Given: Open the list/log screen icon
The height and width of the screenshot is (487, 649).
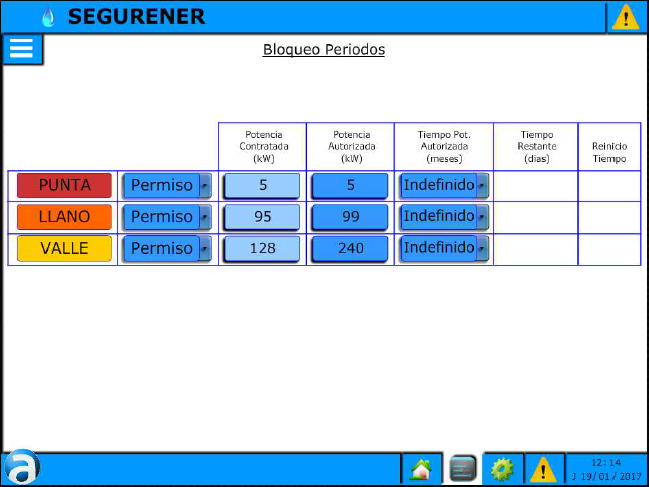Looking at the screenshot, I should 462,469.
